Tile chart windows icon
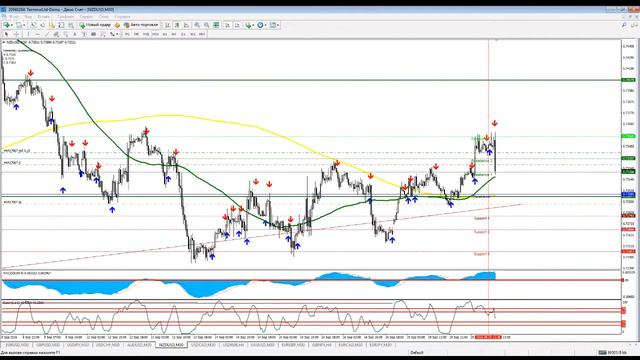The height and width of the screenshot is (360, 640). tap(216, 25)
